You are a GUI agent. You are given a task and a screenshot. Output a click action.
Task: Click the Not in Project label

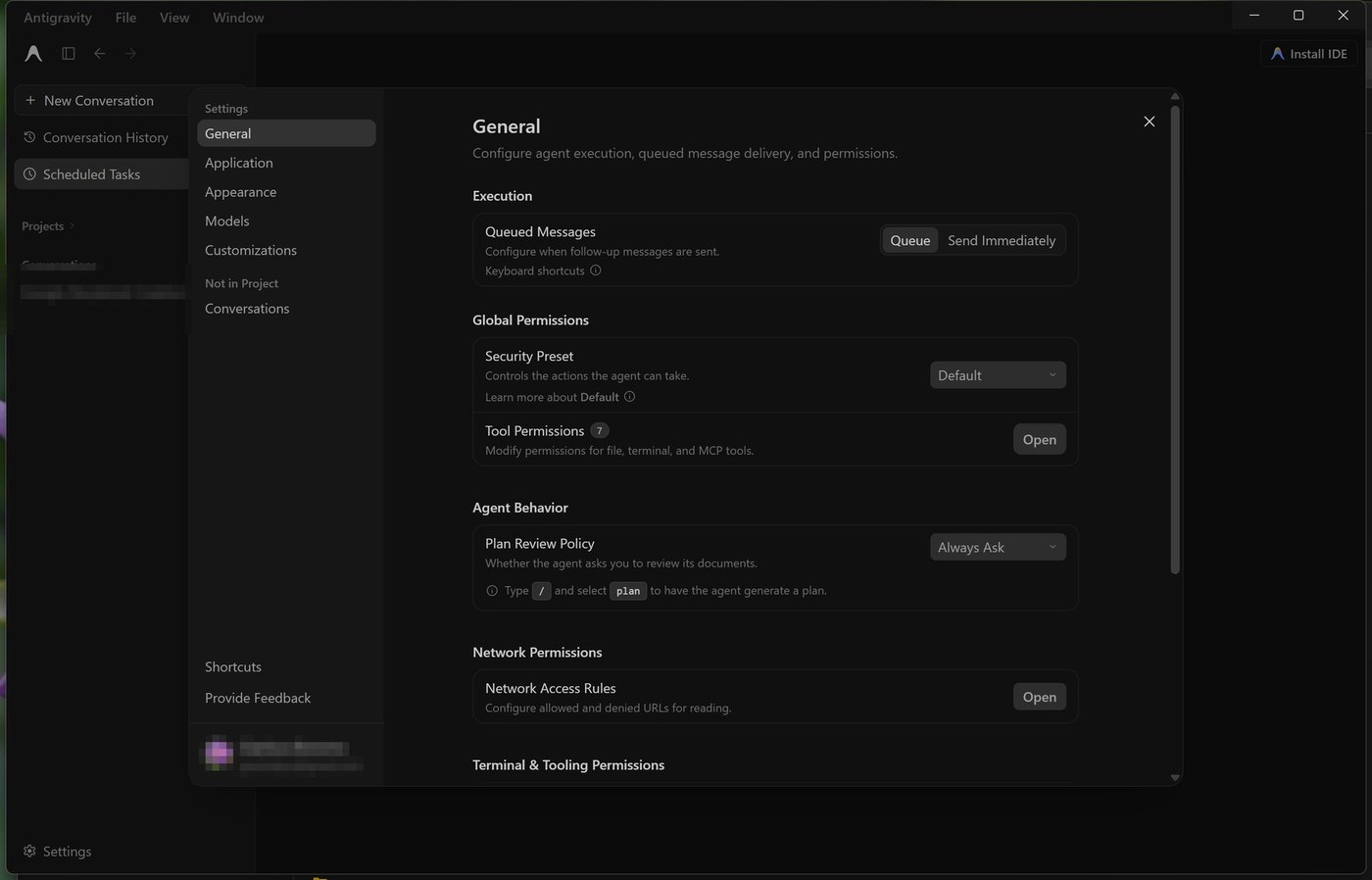click(x=241, y=283)
